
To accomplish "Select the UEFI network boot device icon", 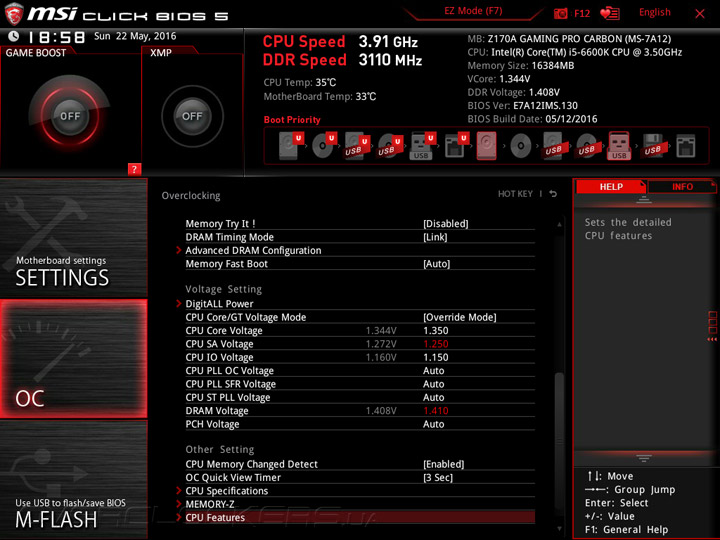I will pyautogui.click(x=456, y=146).
